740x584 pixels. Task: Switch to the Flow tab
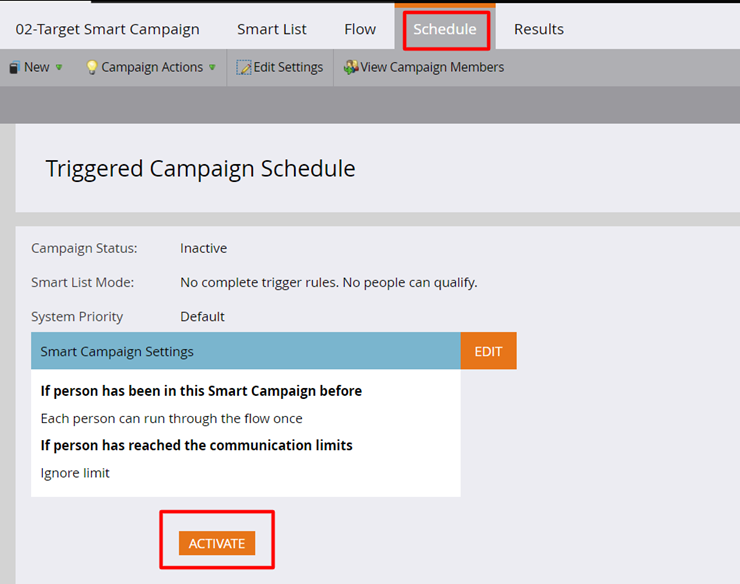pos(360,29)
